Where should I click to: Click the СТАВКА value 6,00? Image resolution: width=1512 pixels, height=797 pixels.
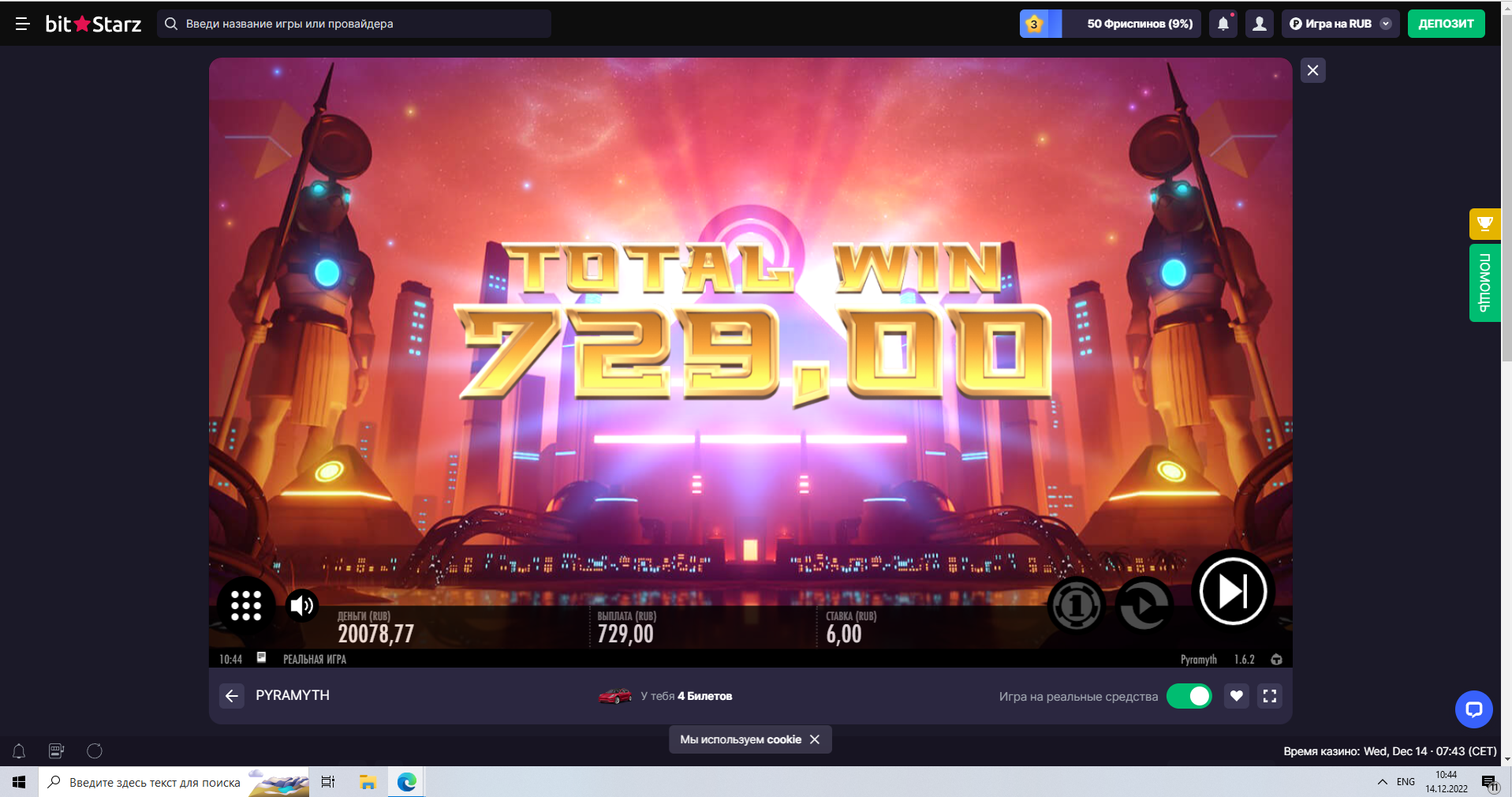844,634
